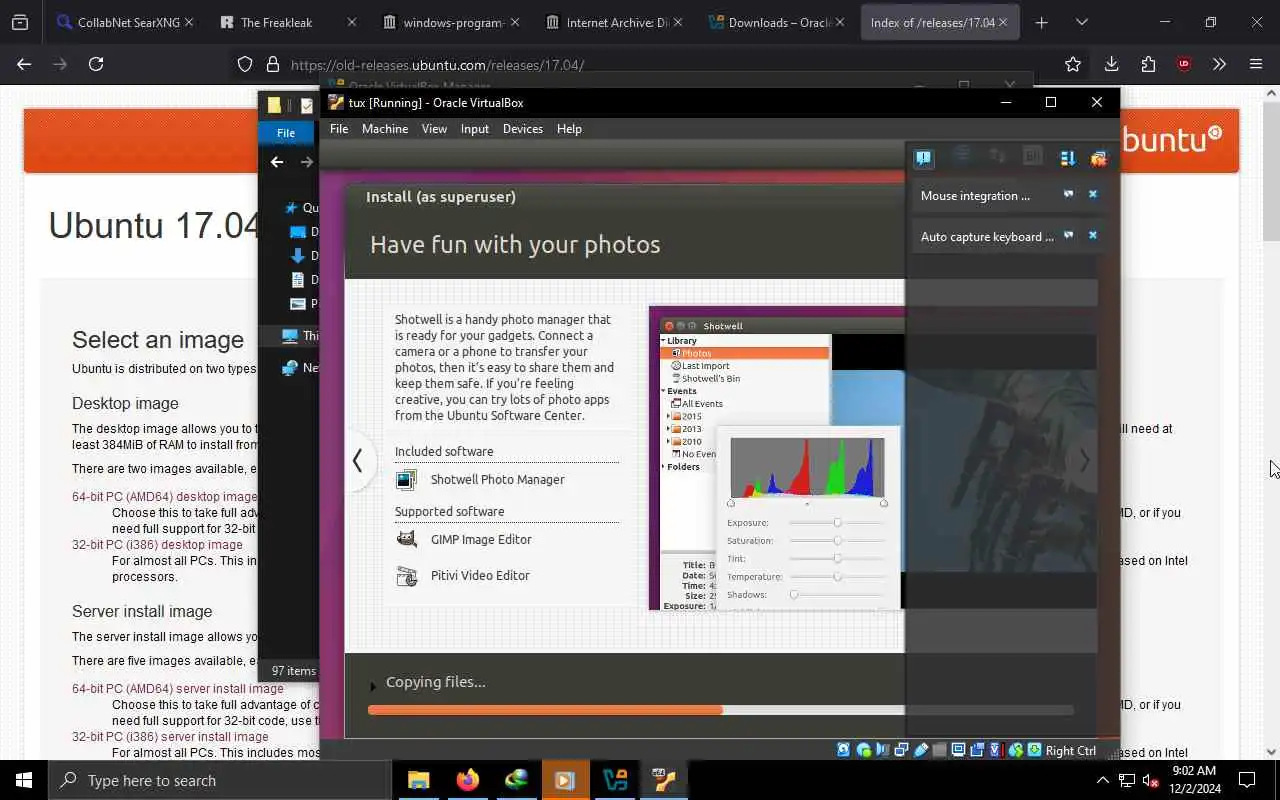Open 32-bit PC (i386) server install link
The height and width of the screenshot is (800, 1280).
(x=170, y=736)
